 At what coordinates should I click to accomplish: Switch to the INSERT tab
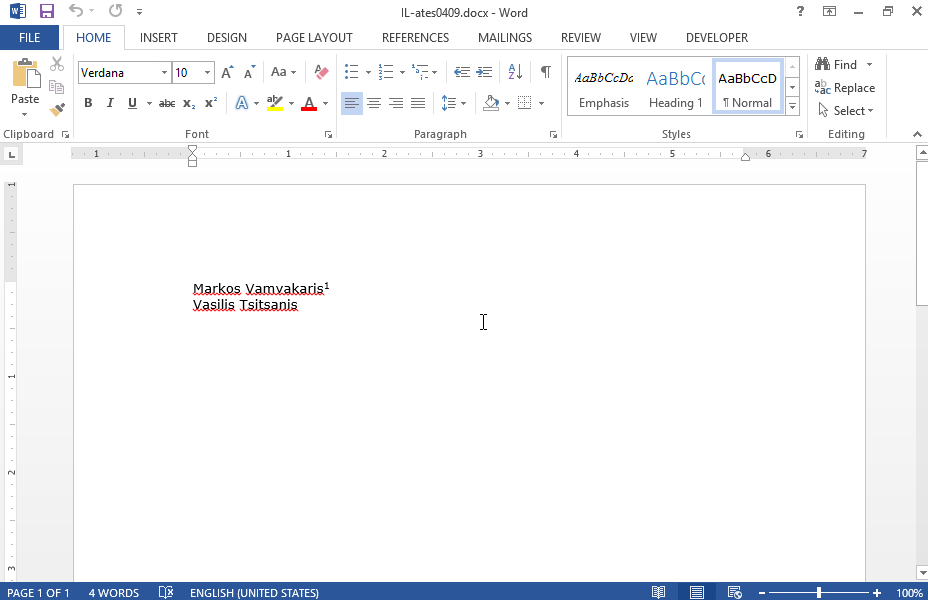coord(159,37)
